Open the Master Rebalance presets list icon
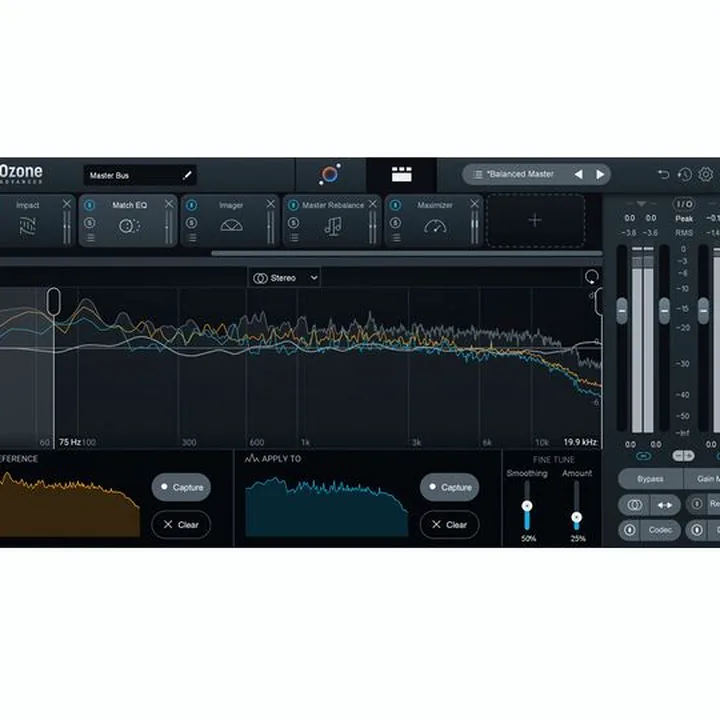720x720 pixels. click(x=294, y=237)
